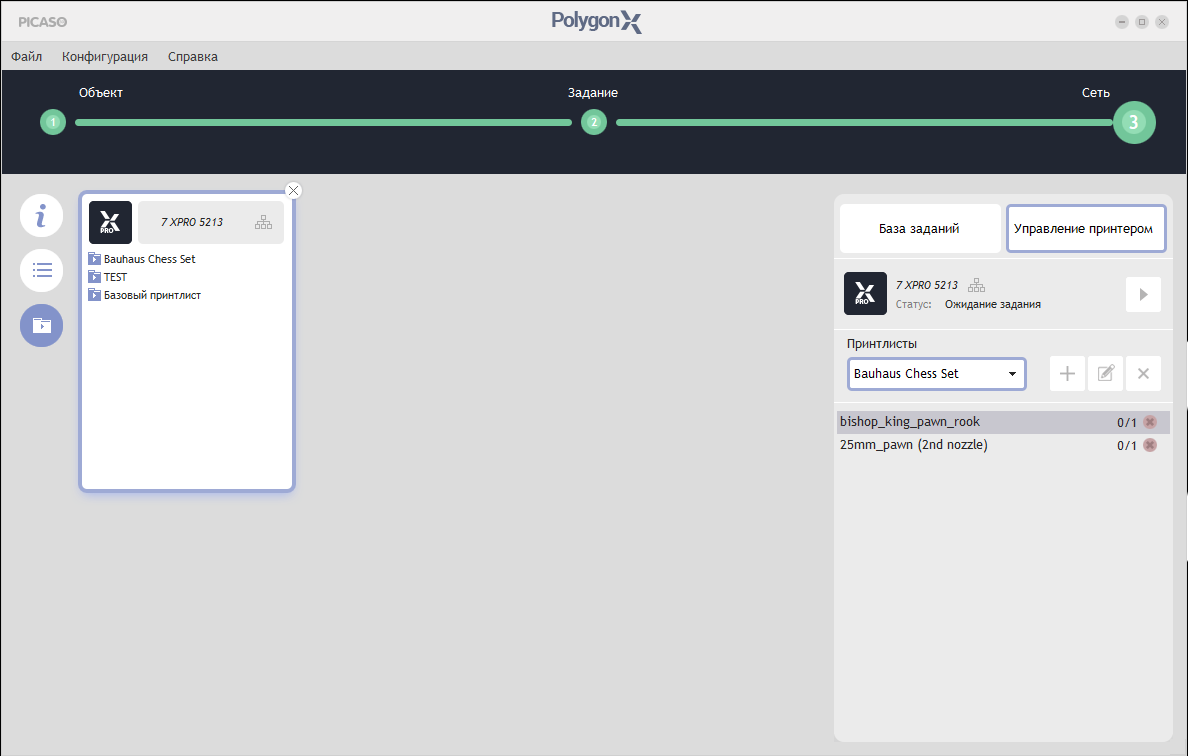This screenshot has width=1188, height=756.
Task: Start printing with the play button
Action: pos(1143,295)
